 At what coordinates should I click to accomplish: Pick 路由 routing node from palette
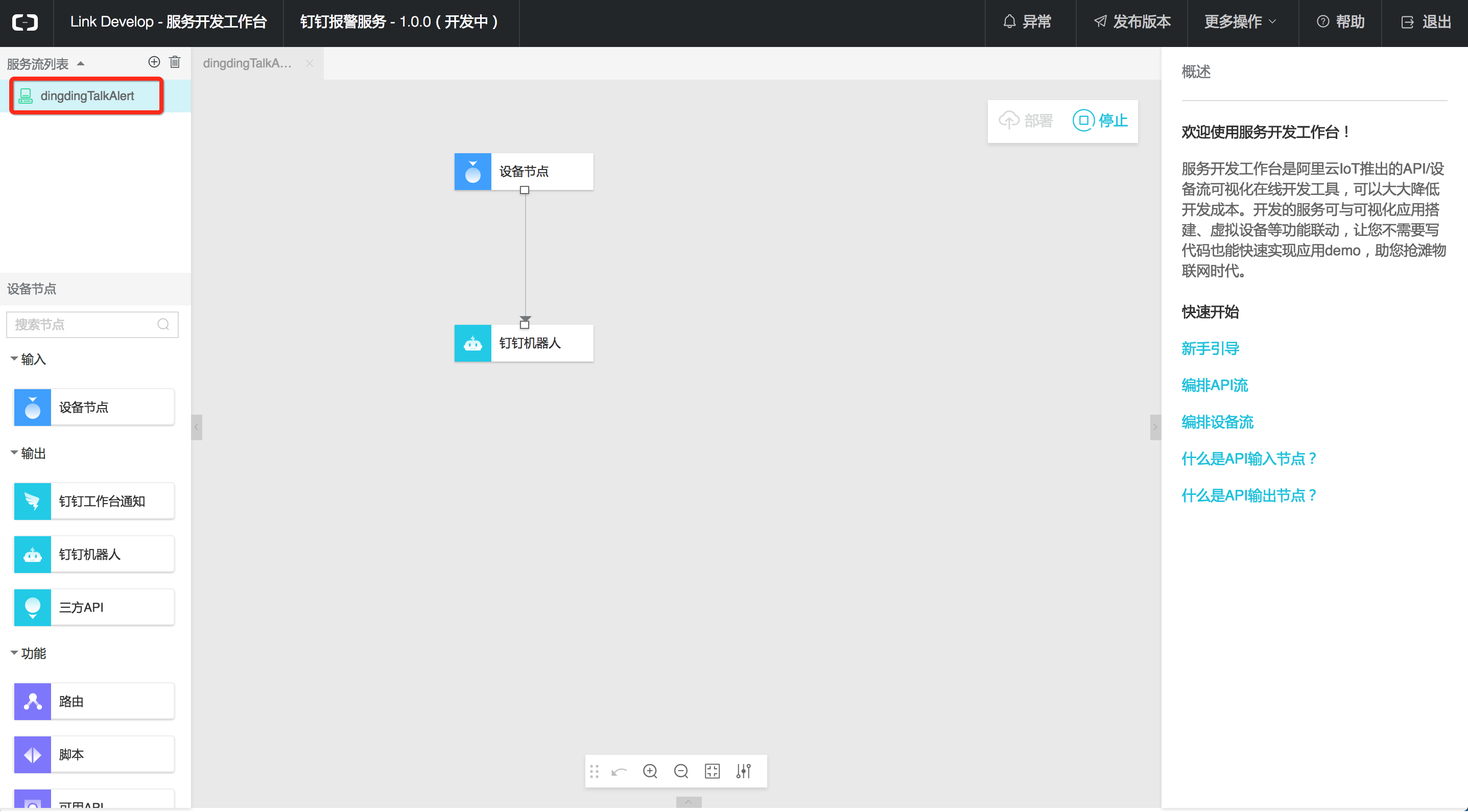point(94,702)
